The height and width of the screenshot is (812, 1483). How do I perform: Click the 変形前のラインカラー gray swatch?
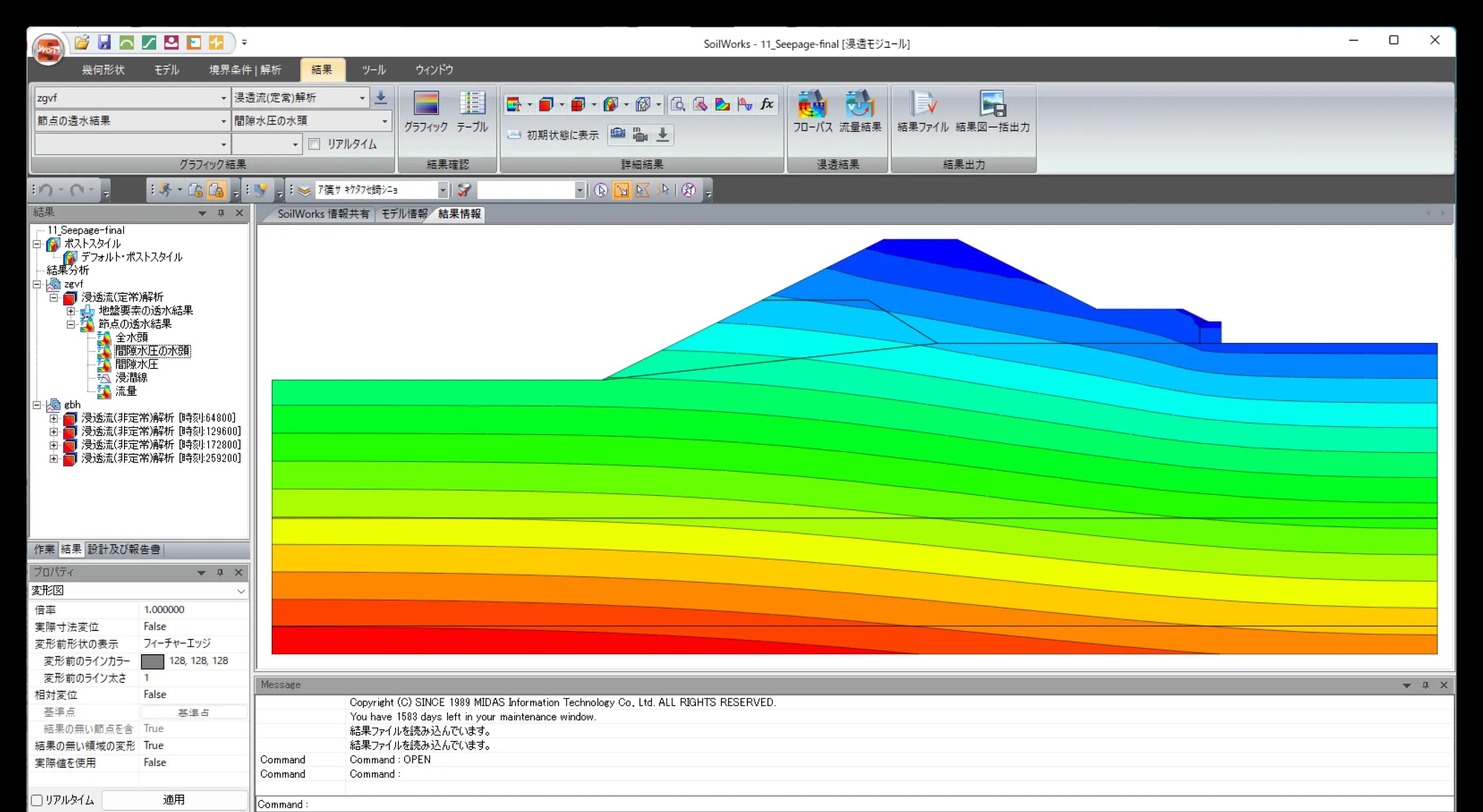point(153,661)
